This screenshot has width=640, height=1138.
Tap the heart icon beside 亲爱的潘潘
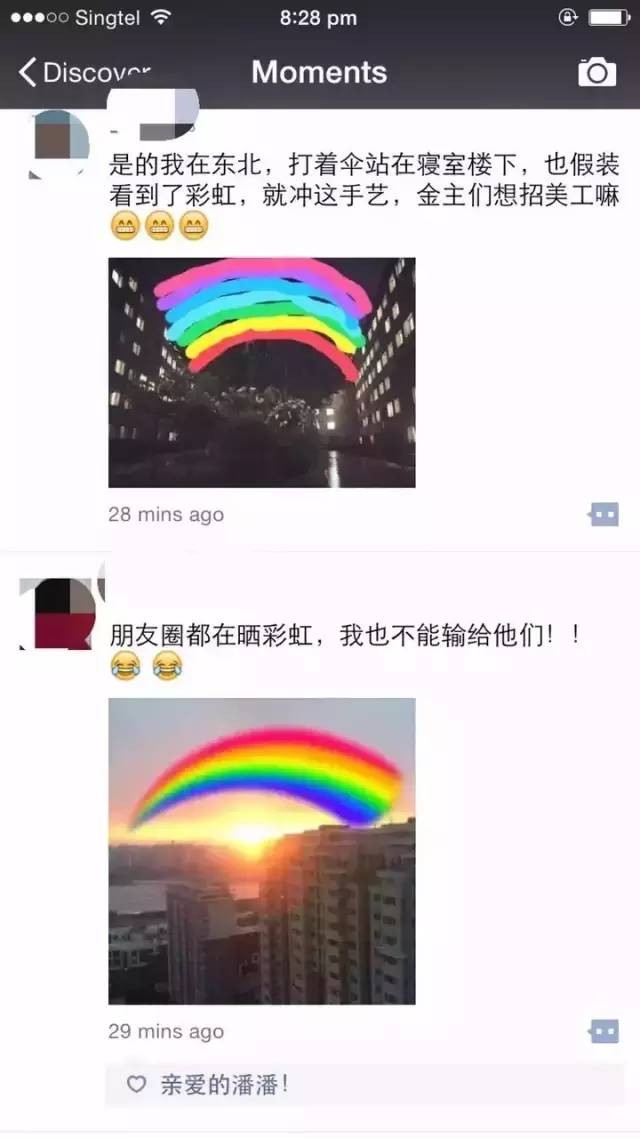(136, 1084)
